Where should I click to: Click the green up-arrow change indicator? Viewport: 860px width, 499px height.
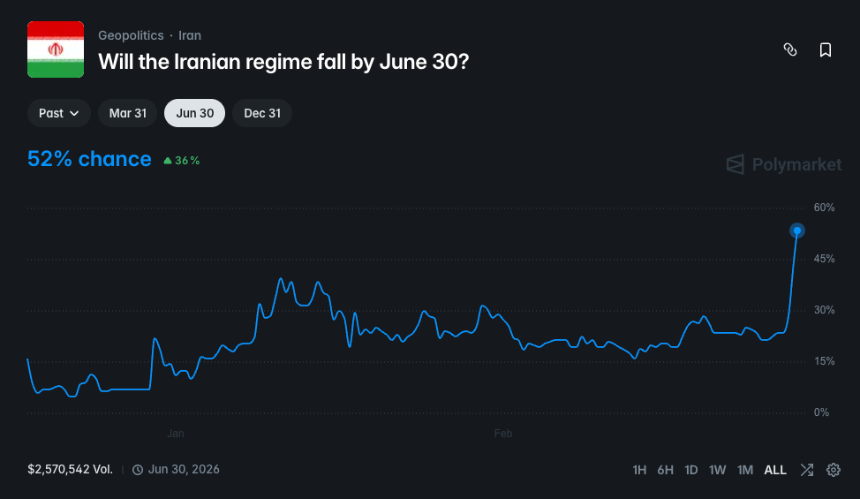167,161
